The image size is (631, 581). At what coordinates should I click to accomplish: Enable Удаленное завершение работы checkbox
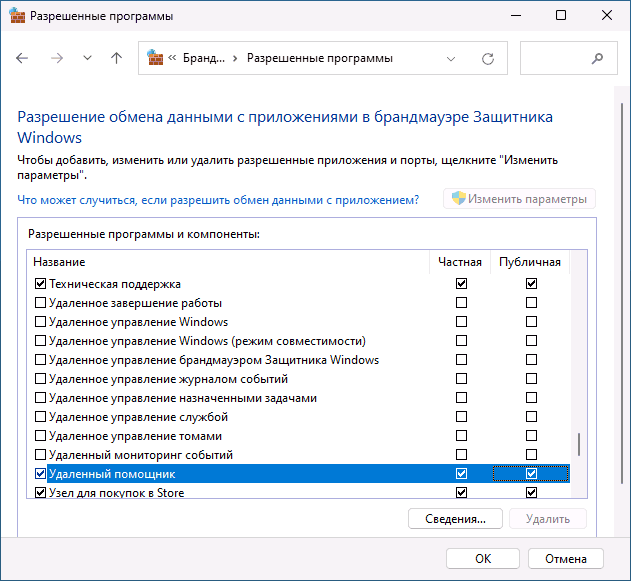tap(40, 303)
